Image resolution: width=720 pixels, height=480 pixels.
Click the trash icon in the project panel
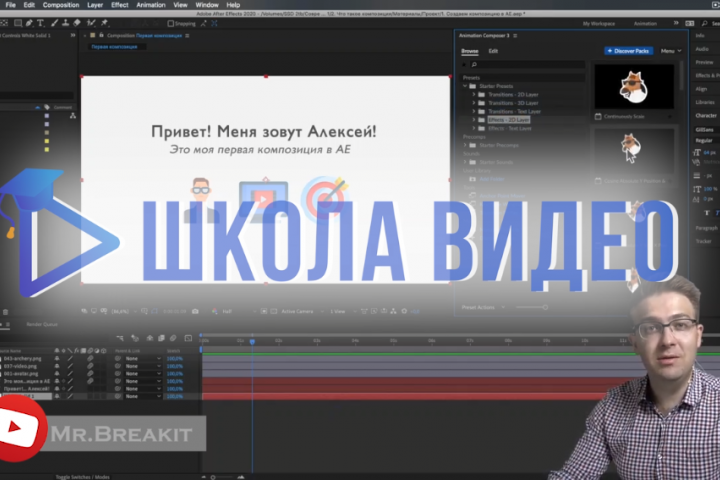pos(6,312)
